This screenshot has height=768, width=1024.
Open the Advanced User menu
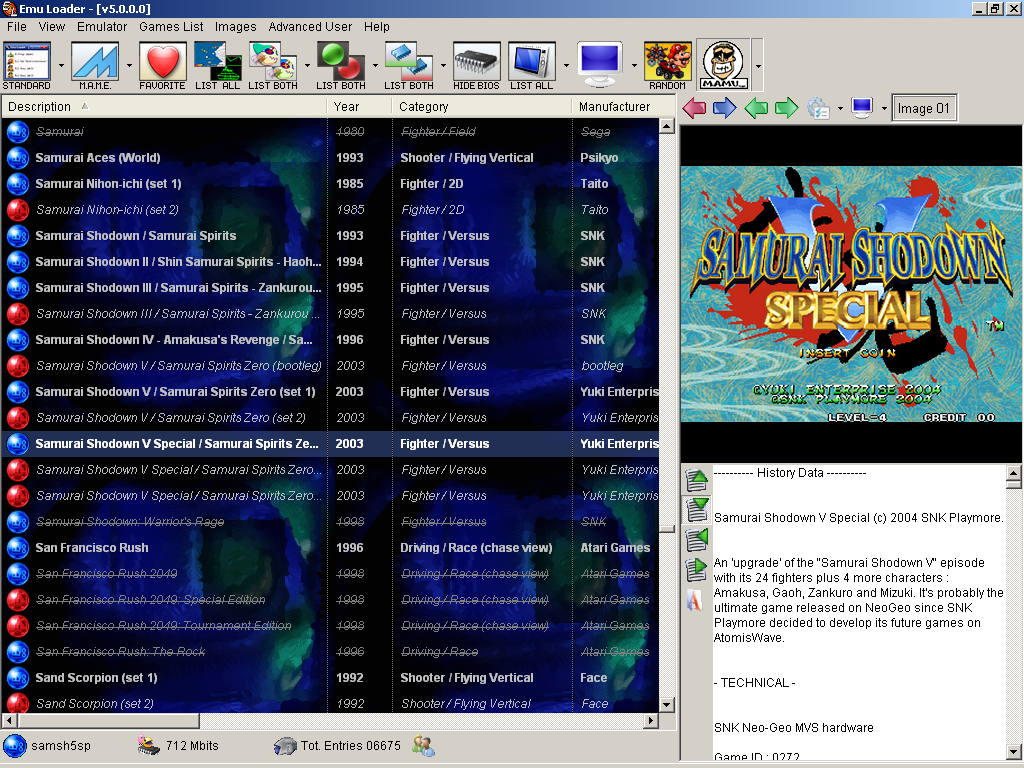310,27
